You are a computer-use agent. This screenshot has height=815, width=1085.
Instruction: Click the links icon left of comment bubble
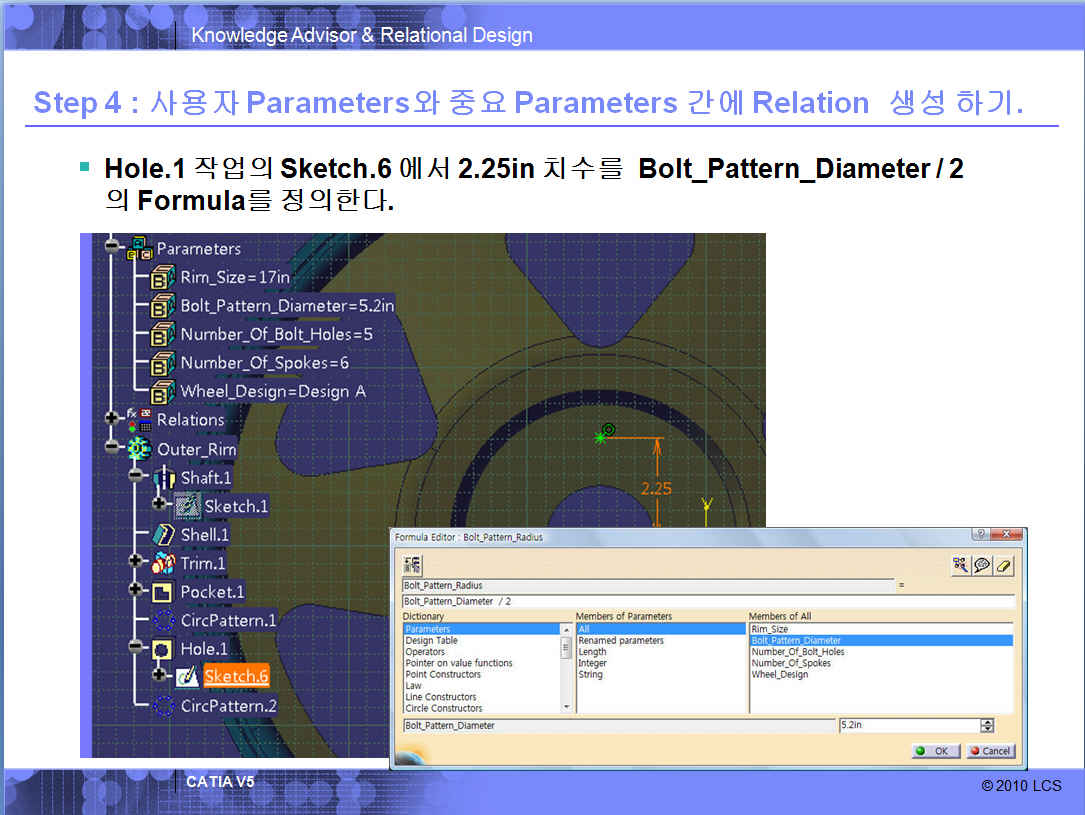[x=961, y=565]
